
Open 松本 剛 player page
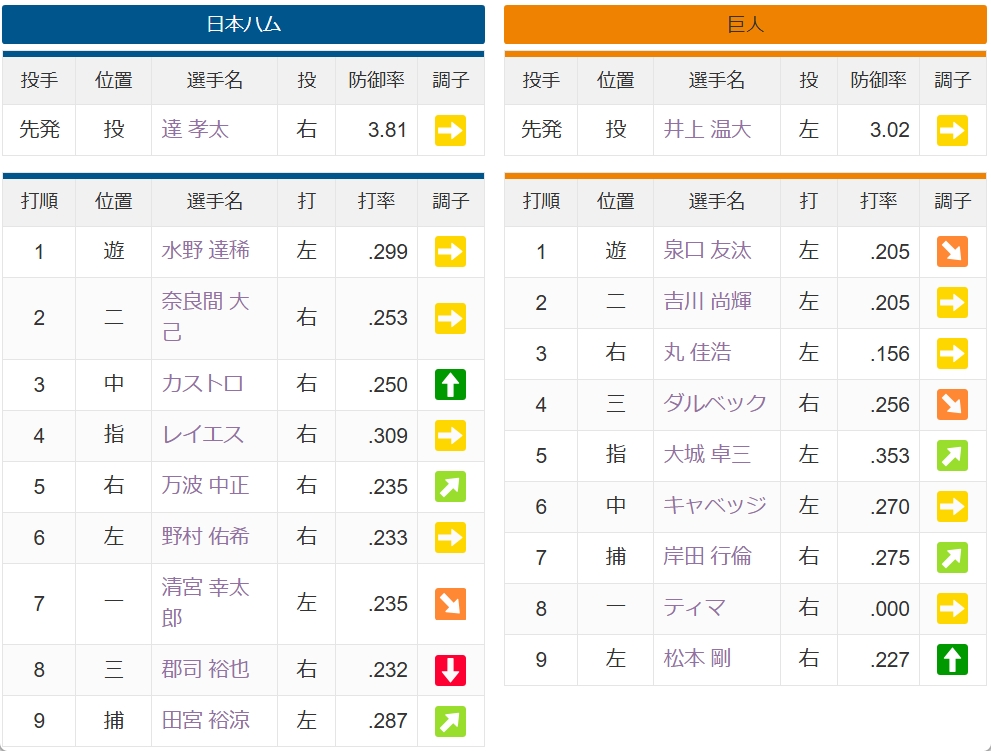tap(697, 659)
